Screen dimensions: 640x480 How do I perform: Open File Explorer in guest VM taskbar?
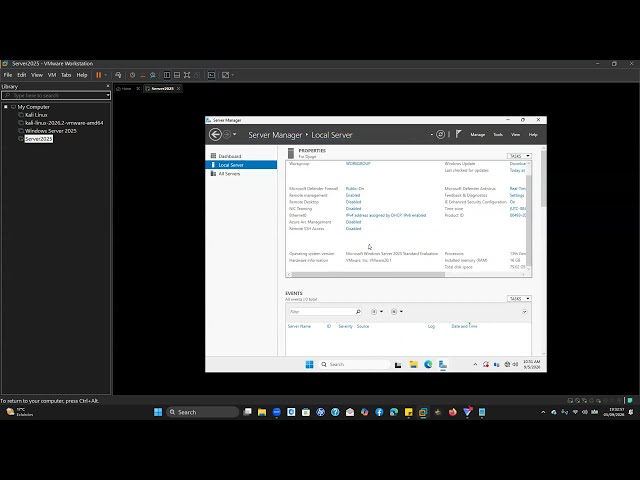413,364
